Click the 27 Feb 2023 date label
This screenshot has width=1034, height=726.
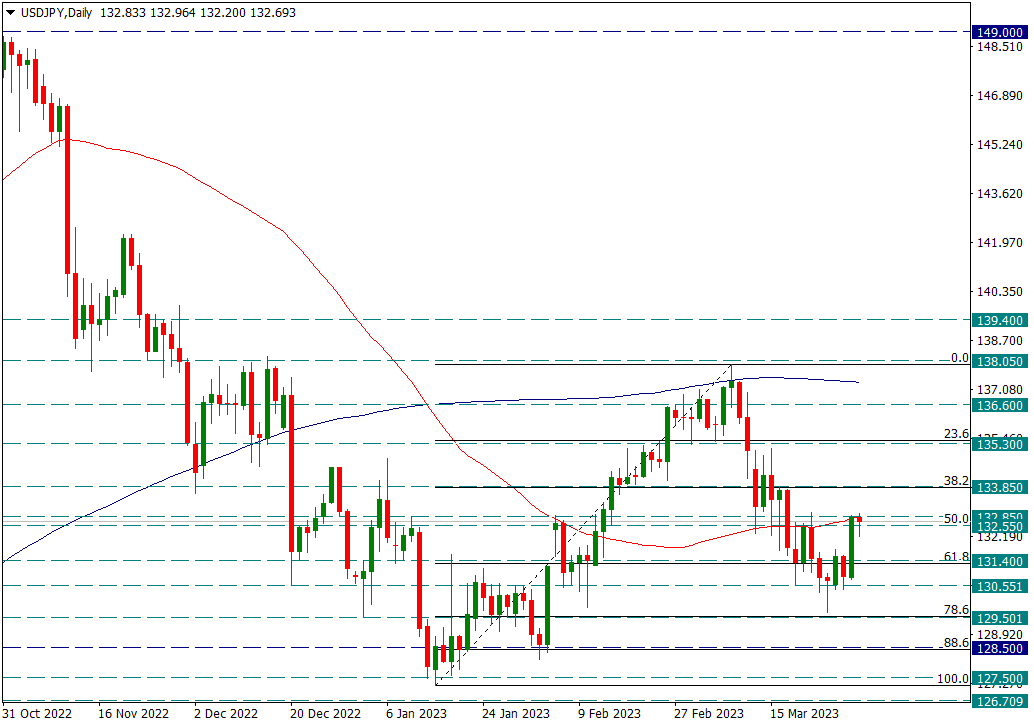tap(709, 713)
